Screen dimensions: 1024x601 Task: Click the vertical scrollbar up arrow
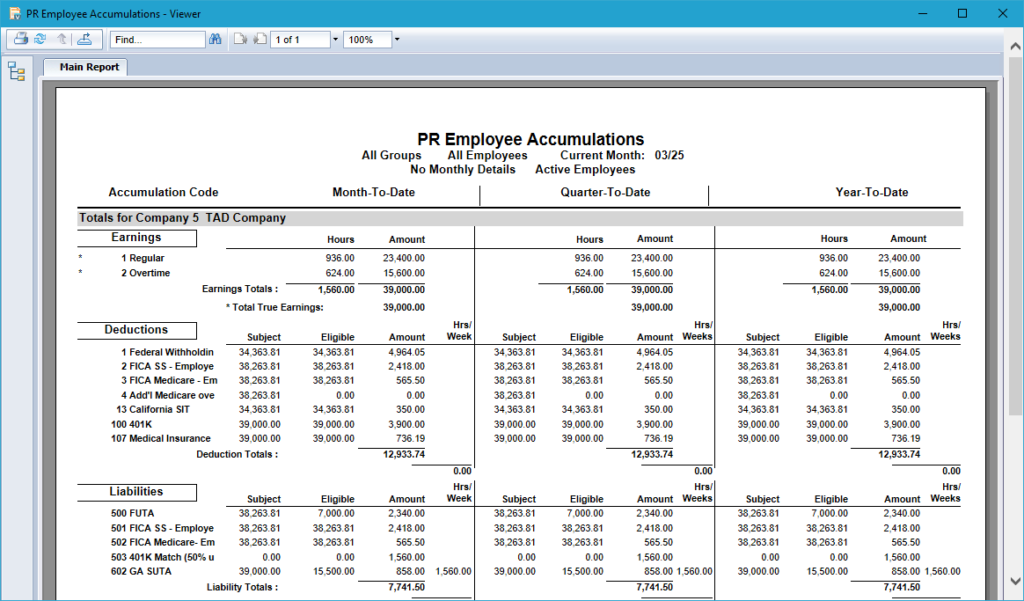pyautogui.click(x=1015, y=46)
